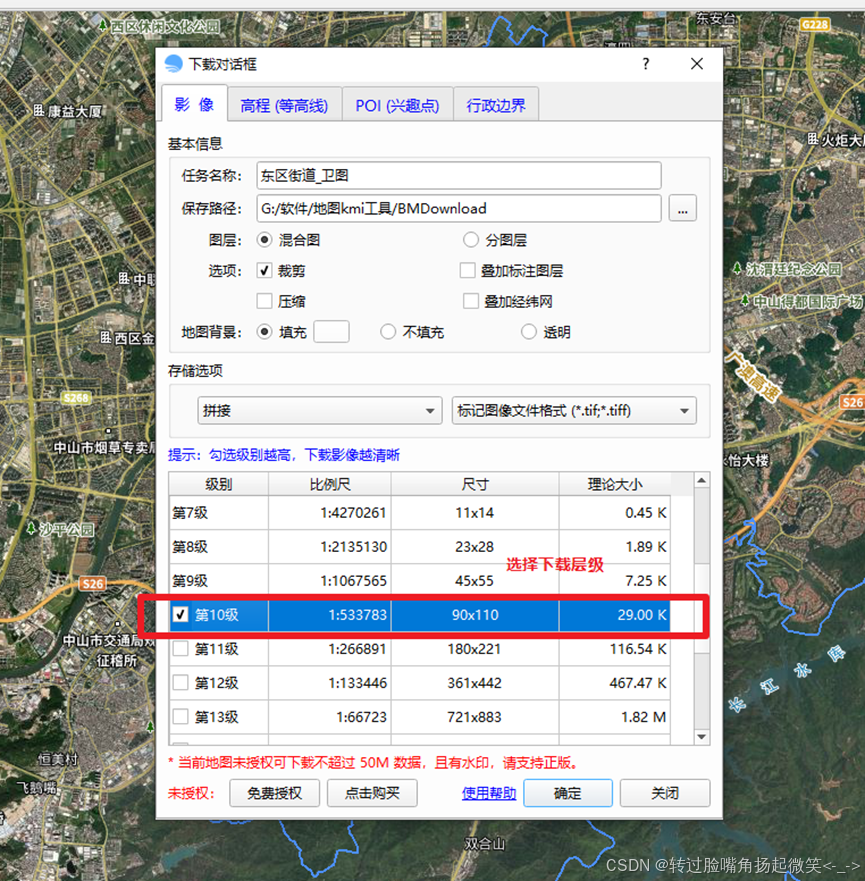
Task: Select the 混合图 radio button
Action: pos(265,240)
